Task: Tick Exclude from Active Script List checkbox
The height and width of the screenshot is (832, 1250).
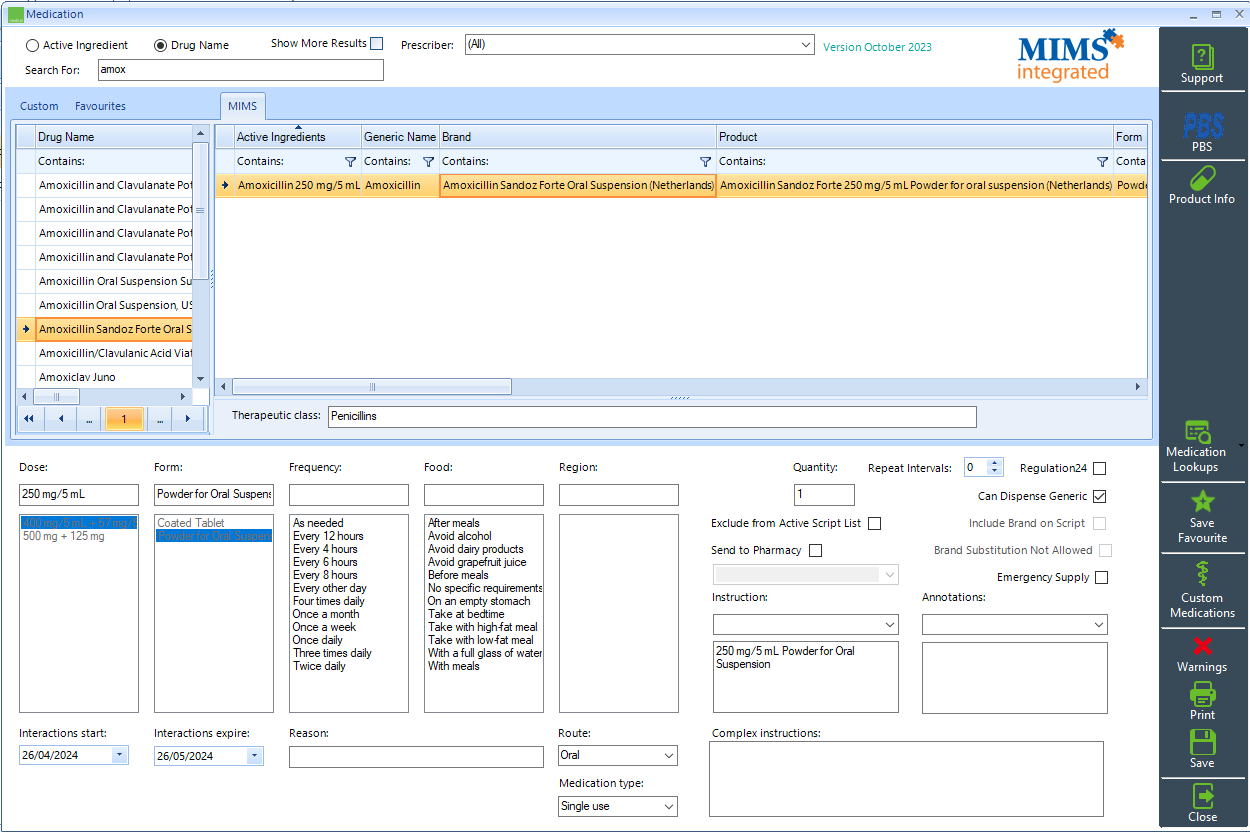Action: tap(875, 523)
